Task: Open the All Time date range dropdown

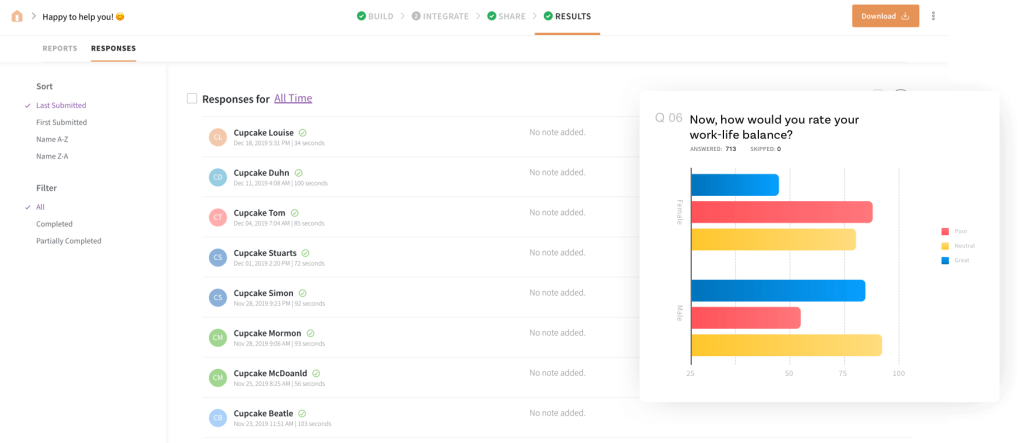Action: pos(293,98)
